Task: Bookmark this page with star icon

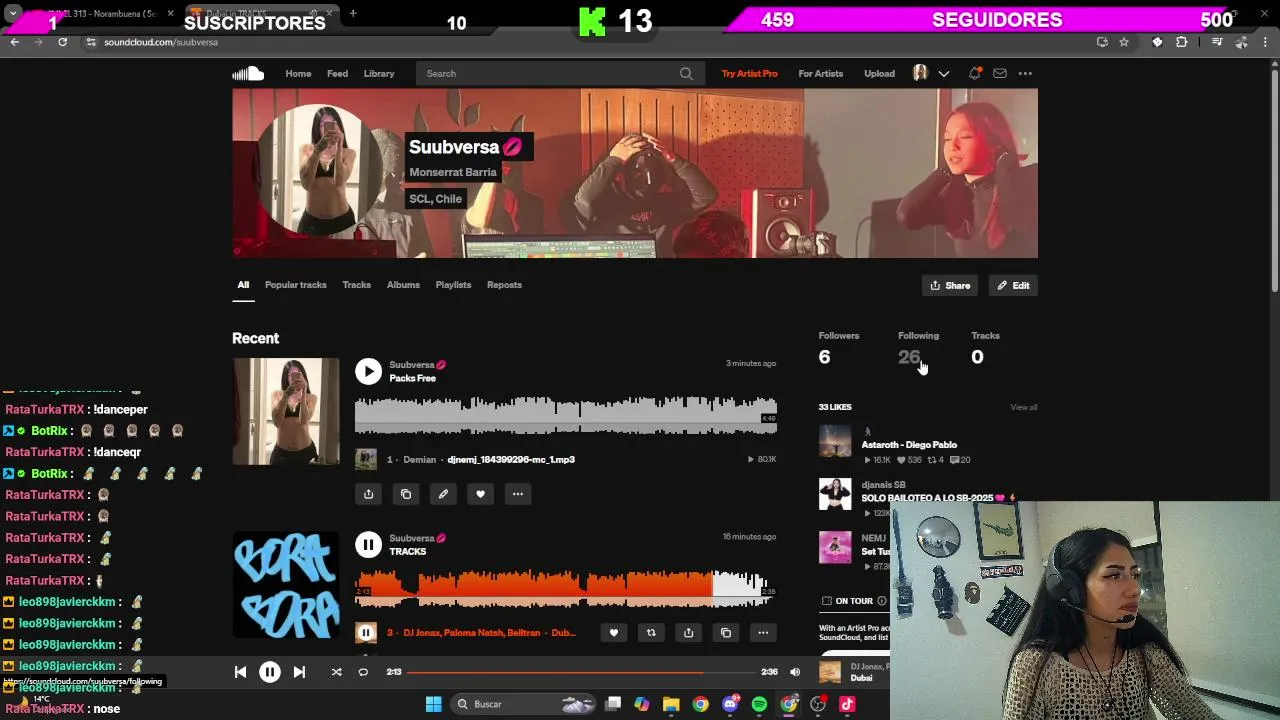Action: point(1124,42)
